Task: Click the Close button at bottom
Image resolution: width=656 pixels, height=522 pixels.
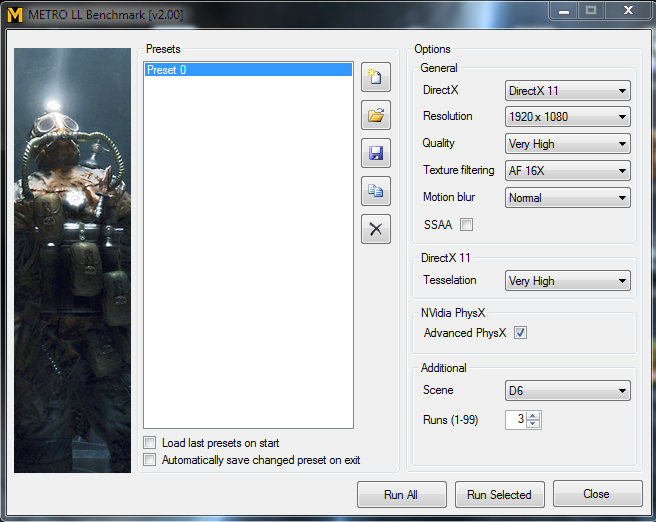Action: point(597,494)
